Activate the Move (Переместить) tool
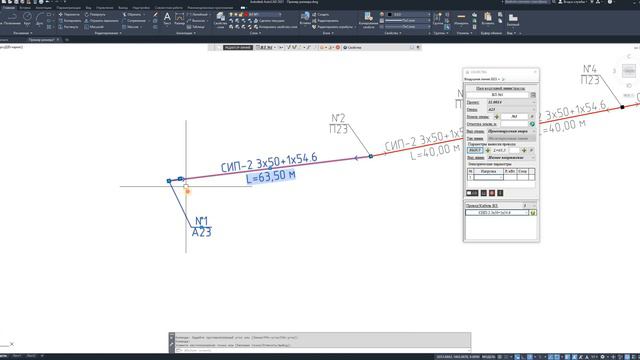Image resolution: width=640 pixels, height=360 pixels. pyautogui.click(x=69, y=14)
